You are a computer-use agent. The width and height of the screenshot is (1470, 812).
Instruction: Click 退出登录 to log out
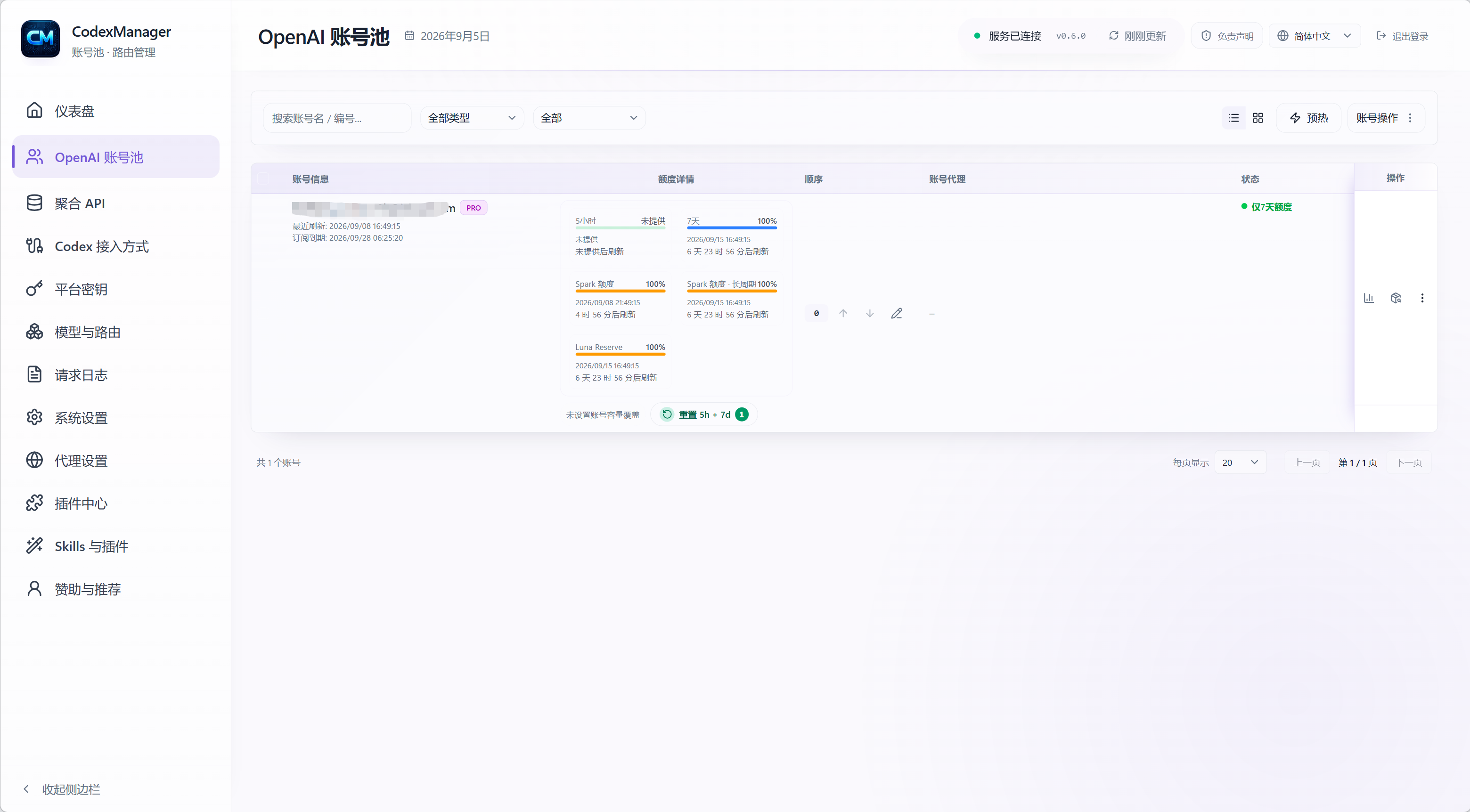point(1403,35)
